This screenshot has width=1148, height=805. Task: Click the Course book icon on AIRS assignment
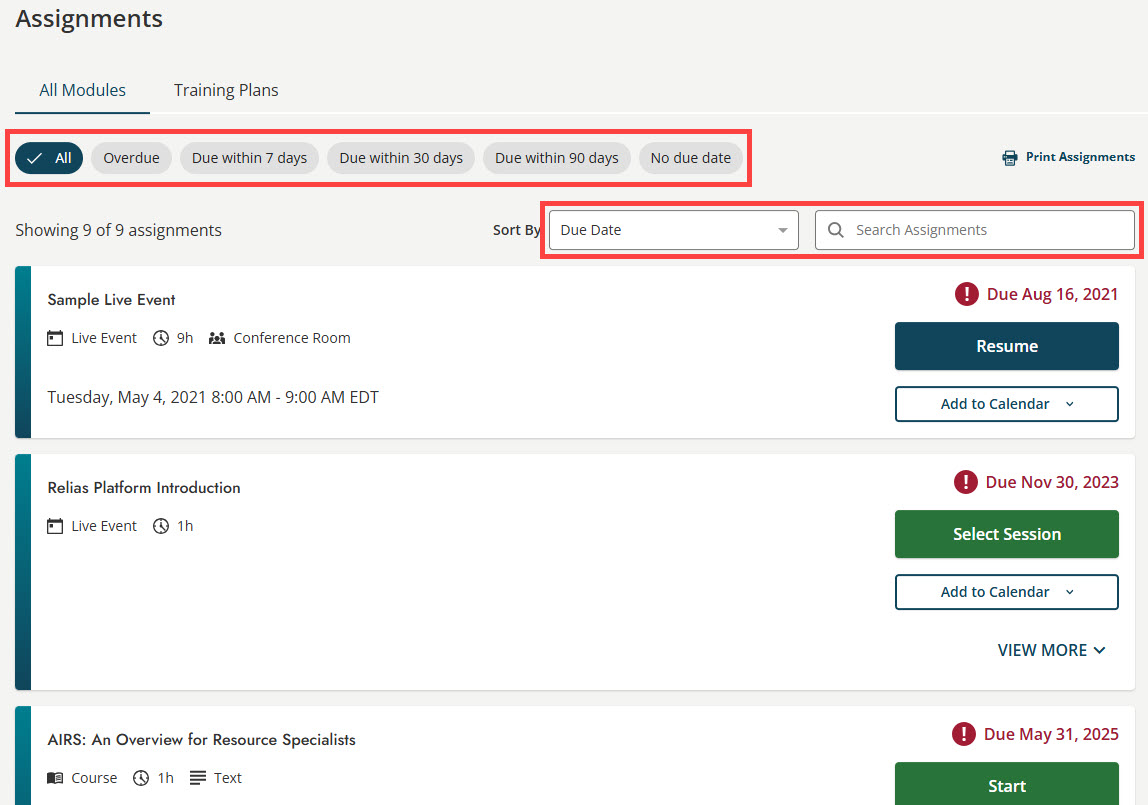55,777
